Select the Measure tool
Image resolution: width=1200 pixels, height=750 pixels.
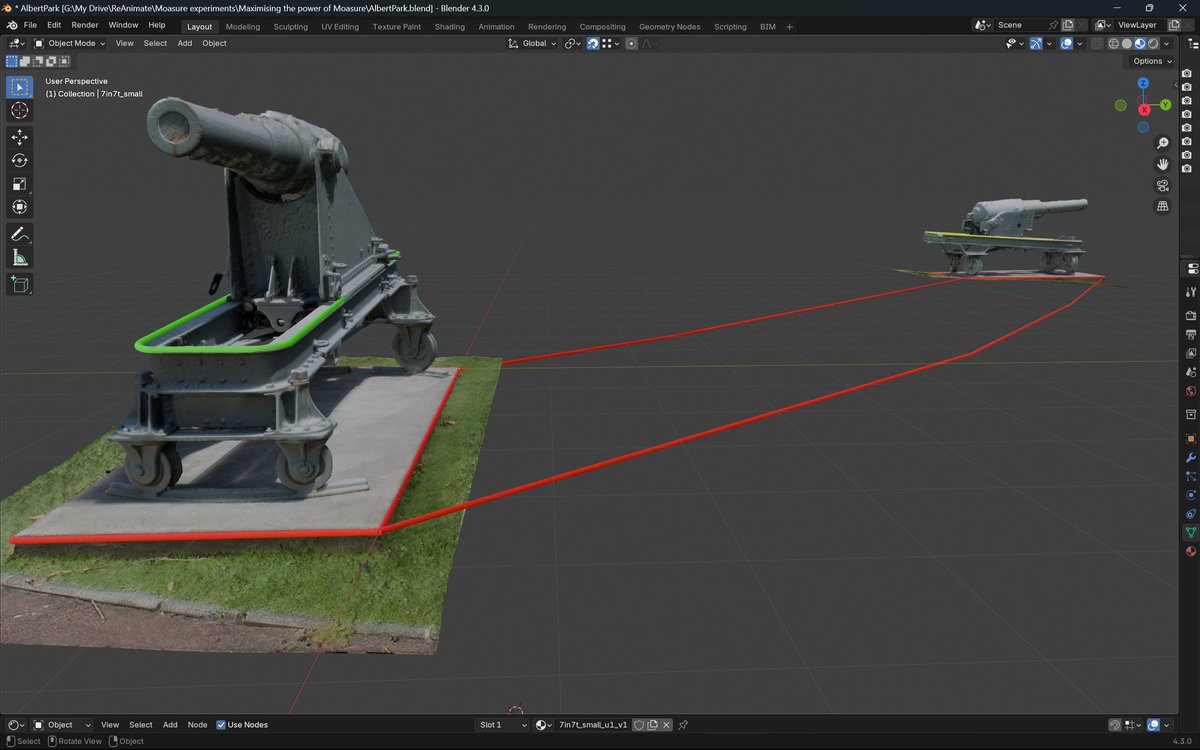point(20,258)
